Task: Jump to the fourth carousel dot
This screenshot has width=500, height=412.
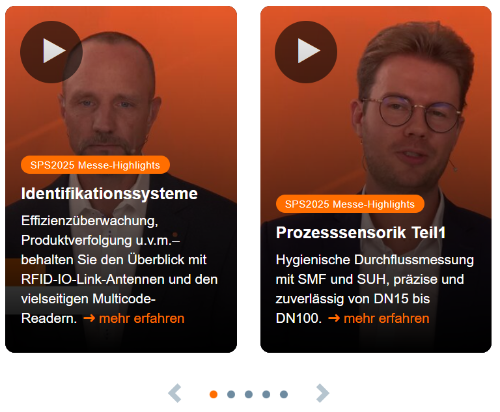Action: (x=266, y=394)
